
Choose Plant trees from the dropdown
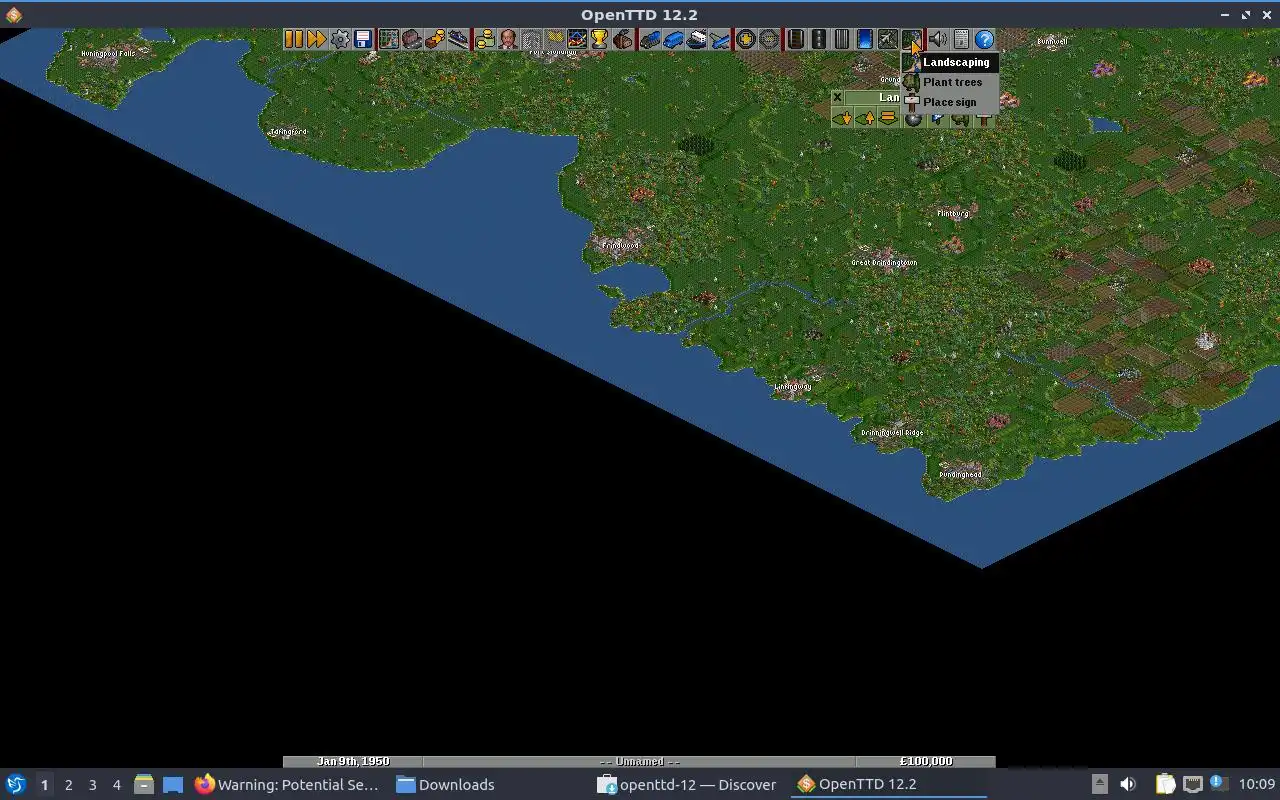point(949,82)
